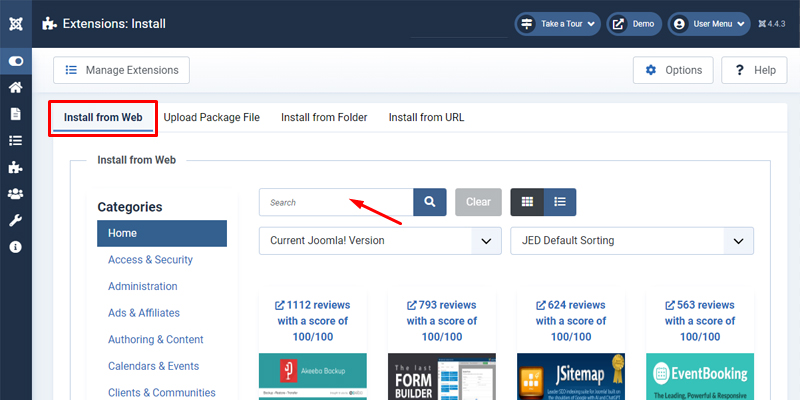
Task: Toggle the sidebar menu switch
Action: click(x=16, y=61)
